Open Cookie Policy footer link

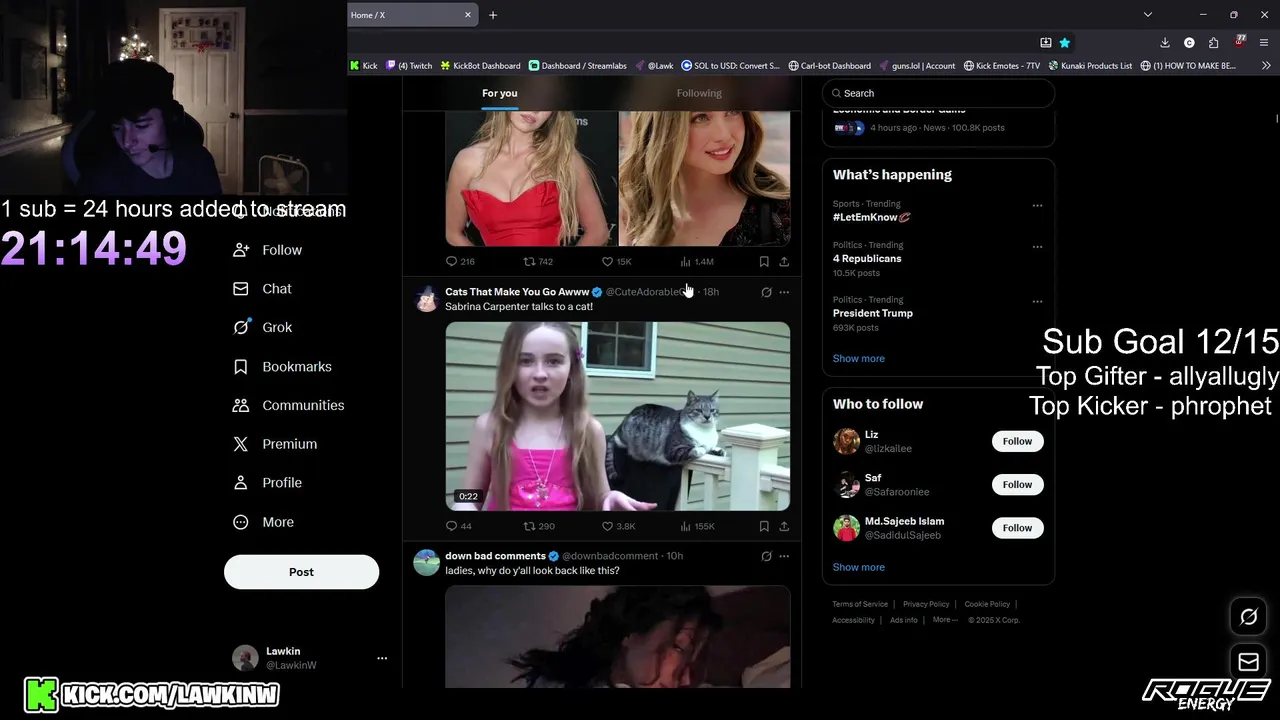tap(987, 604)
